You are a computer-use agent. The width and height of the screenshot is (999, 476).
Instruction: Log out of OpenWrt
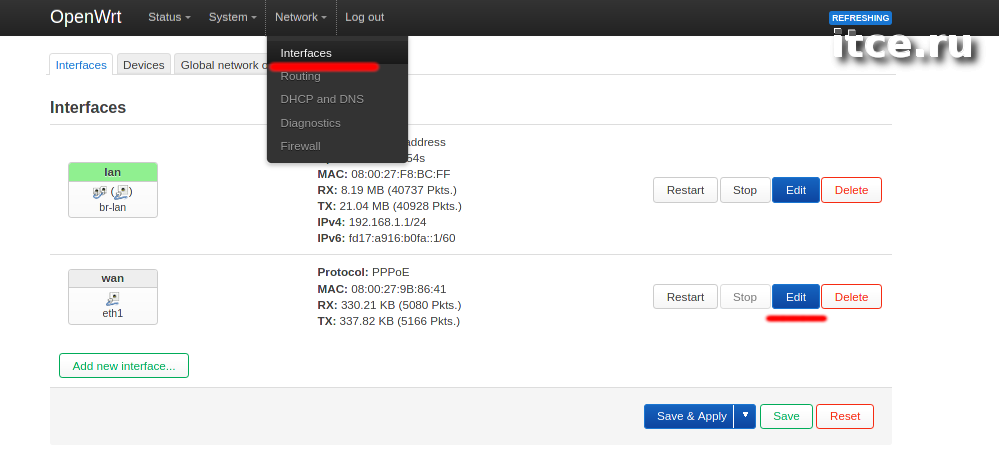[x=364, y=17]
